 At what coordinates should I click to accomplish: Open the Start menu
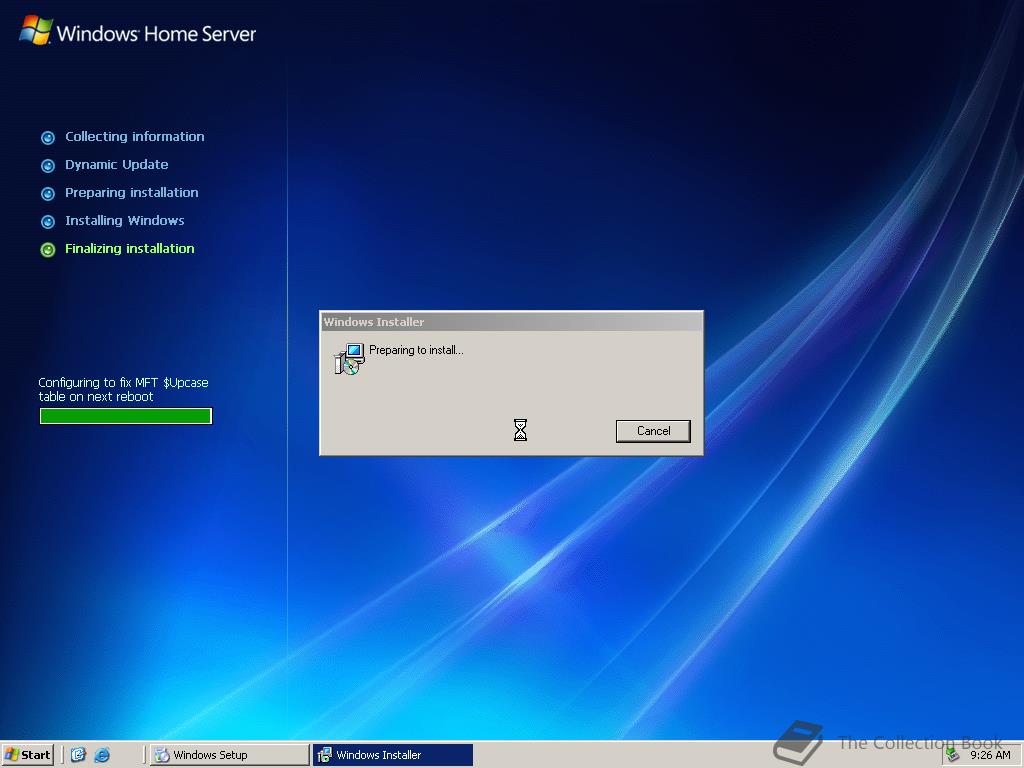click(27, 755)
